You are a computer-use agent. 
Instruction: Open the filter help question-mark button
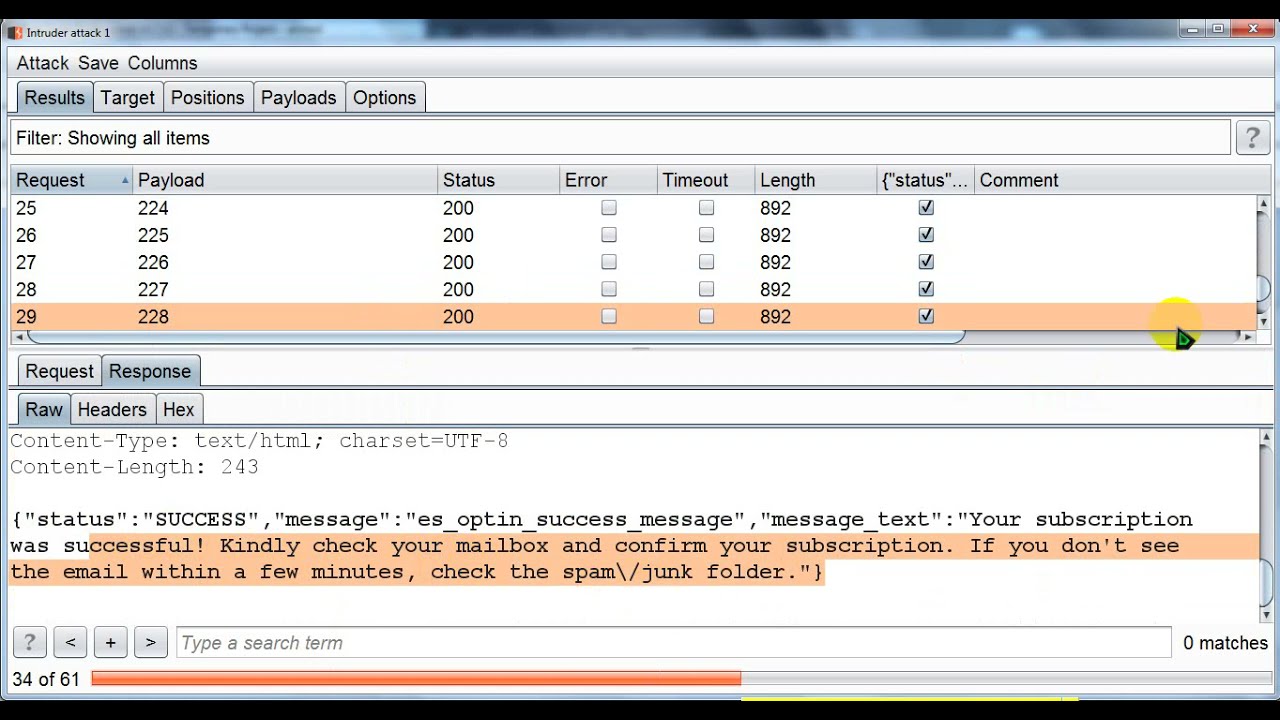(x=1252, y=138)
